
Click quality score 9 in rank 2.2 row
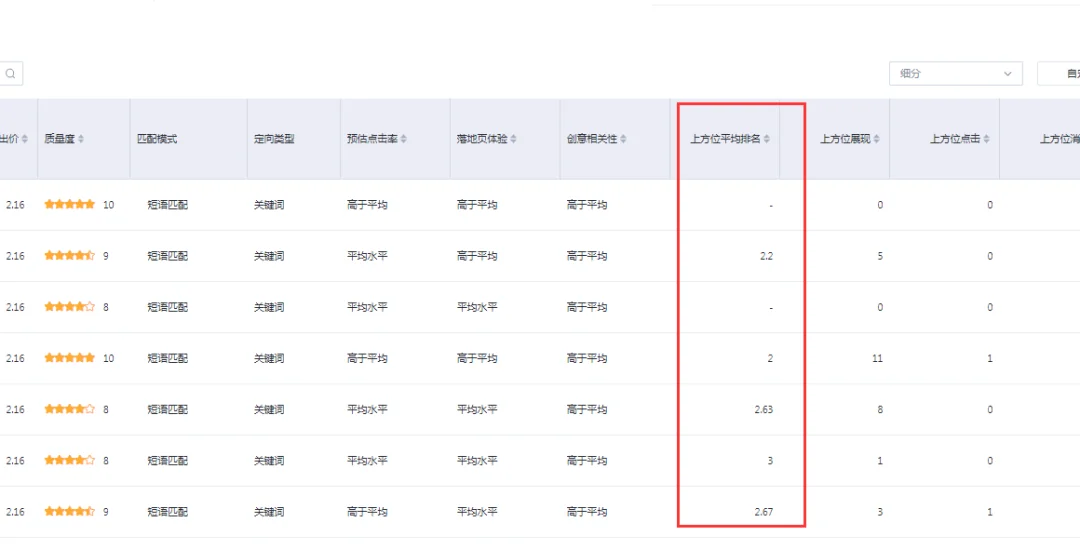tap(106, 256)
